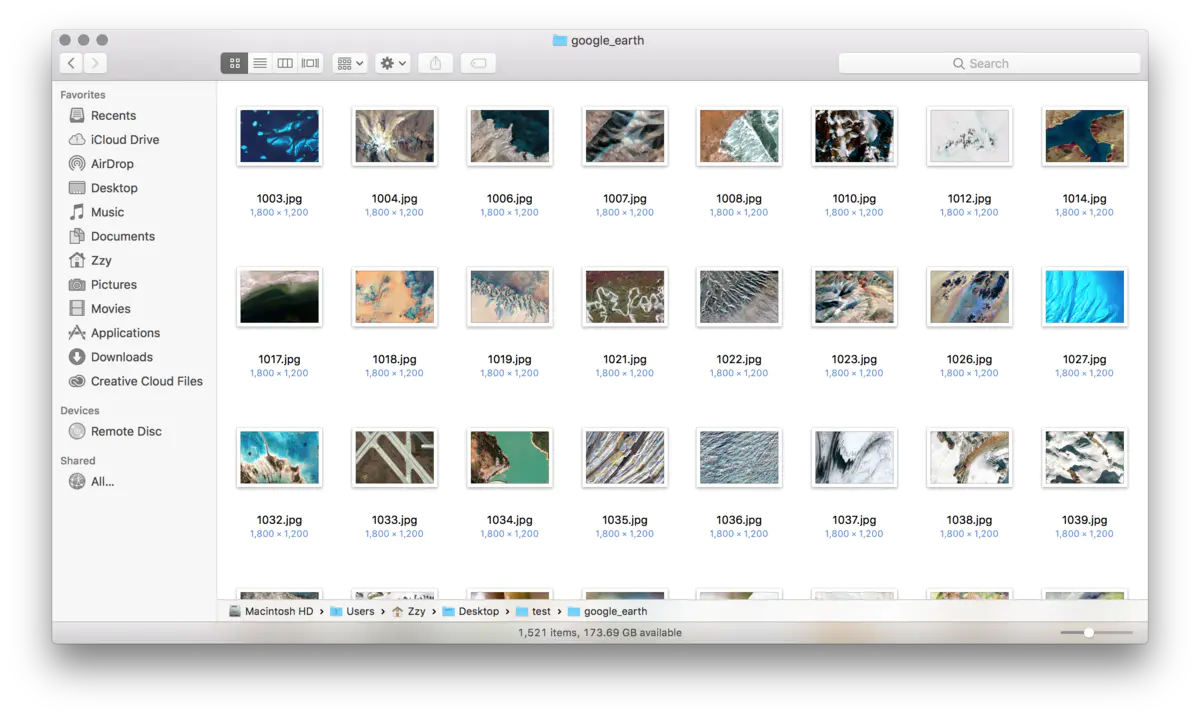Switch to column view

tap(285, 63)
